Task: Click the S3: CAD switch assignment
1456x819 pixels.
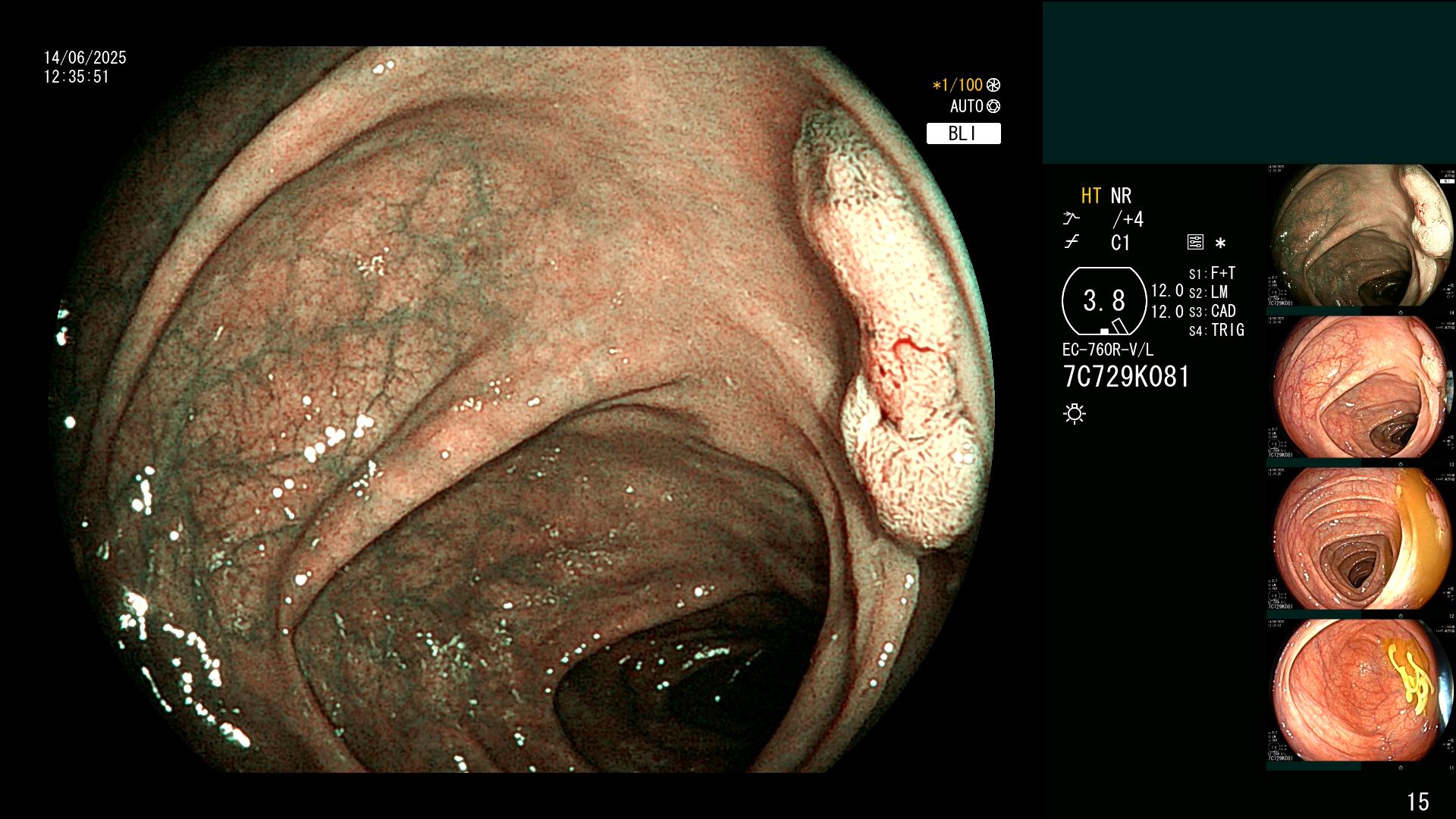Action: (x=1212, y=311)
